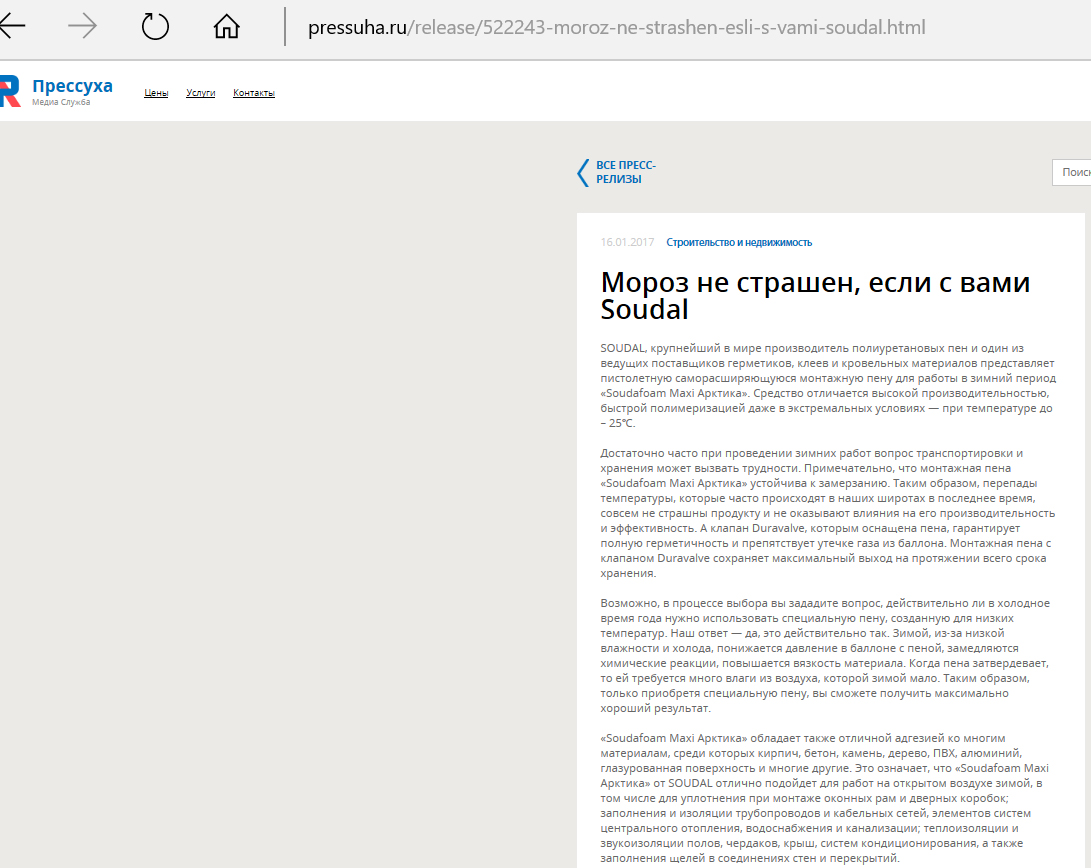Go back to ВСЕ ПРЕСС-РЕЛИЗЫ
Screen dimensions: 1091x868
pos(626,172)
